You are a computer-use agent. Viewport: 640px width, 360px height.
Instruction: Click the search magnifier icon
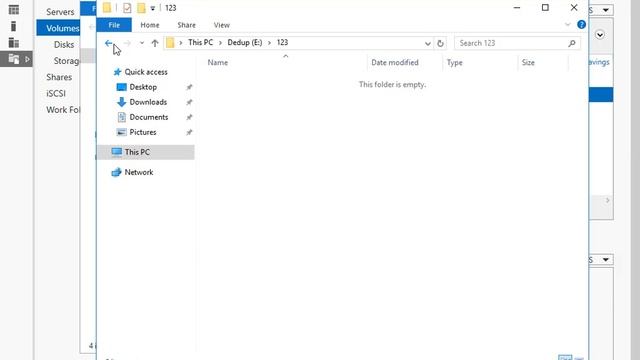pos(572,43)
